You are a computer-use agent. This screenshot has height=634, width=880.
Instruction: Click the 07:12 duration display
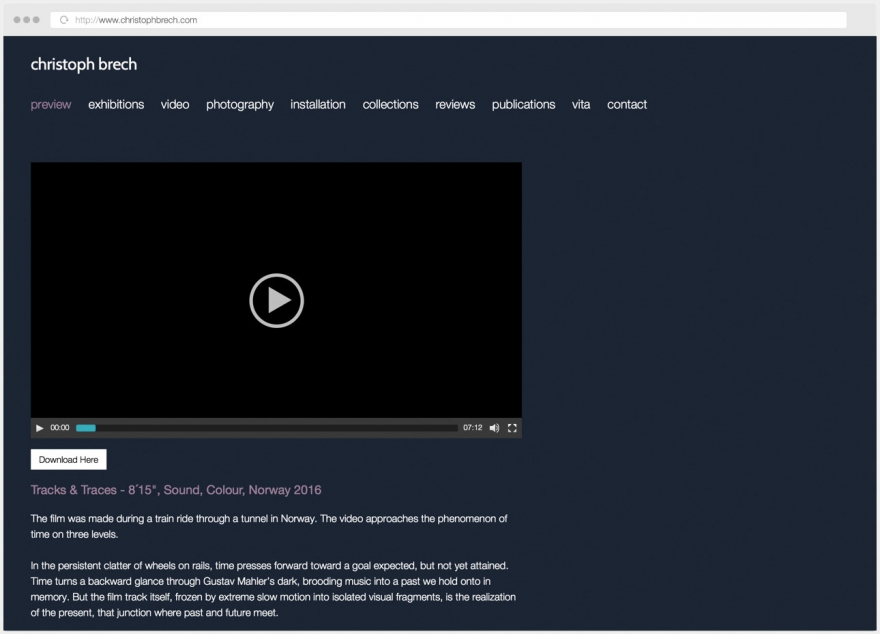tap(473, 428)
